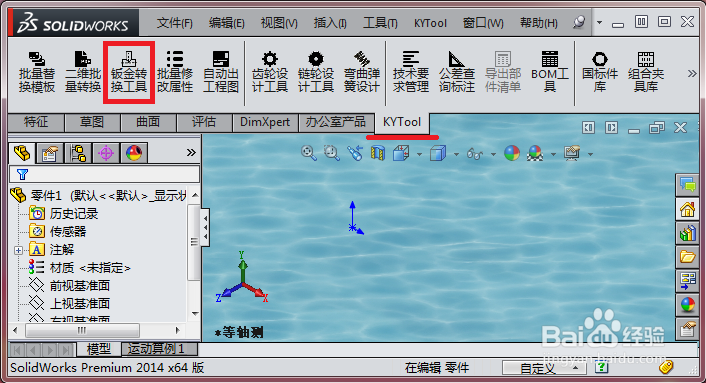The width and height of the screenshot is (706, 383).
Task: Open the Hide/Show Items dropdown arrow
Action: pos(493,154)
